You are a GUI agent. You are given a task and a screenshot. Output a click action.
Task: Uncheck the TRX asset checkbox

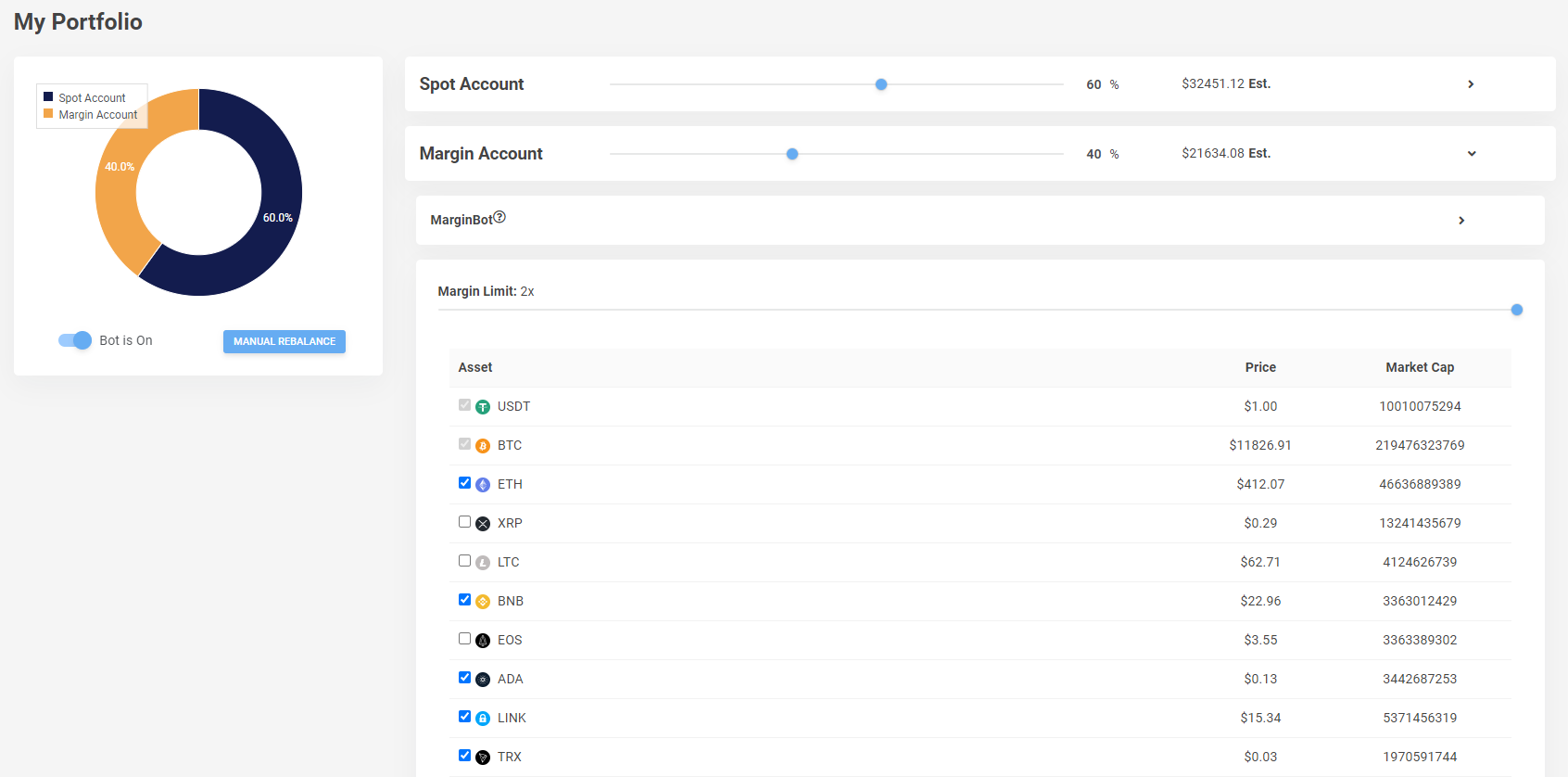[464, 756]
